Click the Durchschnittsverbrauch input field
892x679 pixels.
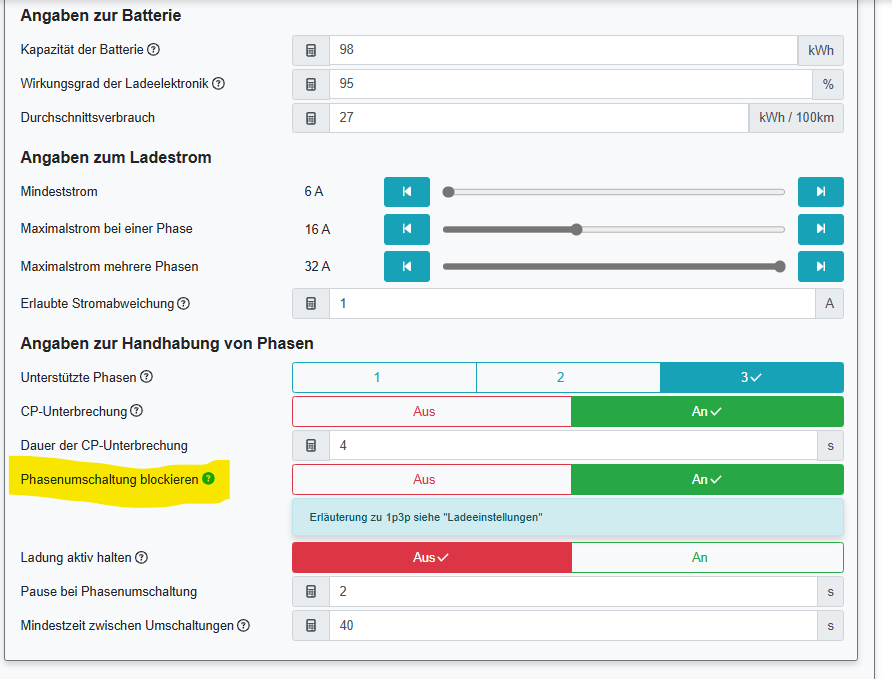pos(538,118)
